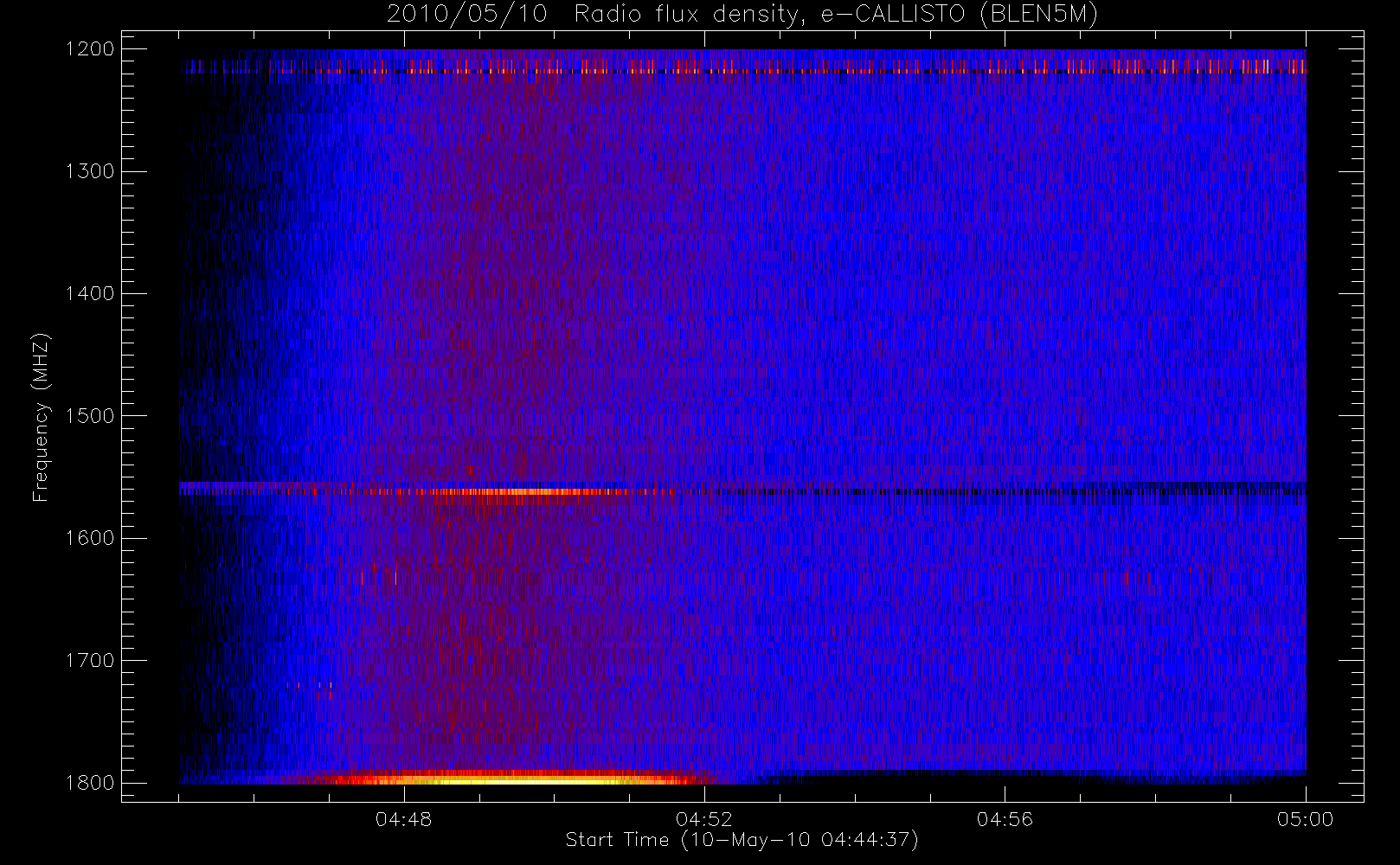Select the 1600 frequency tick label

tap(90, 537)
